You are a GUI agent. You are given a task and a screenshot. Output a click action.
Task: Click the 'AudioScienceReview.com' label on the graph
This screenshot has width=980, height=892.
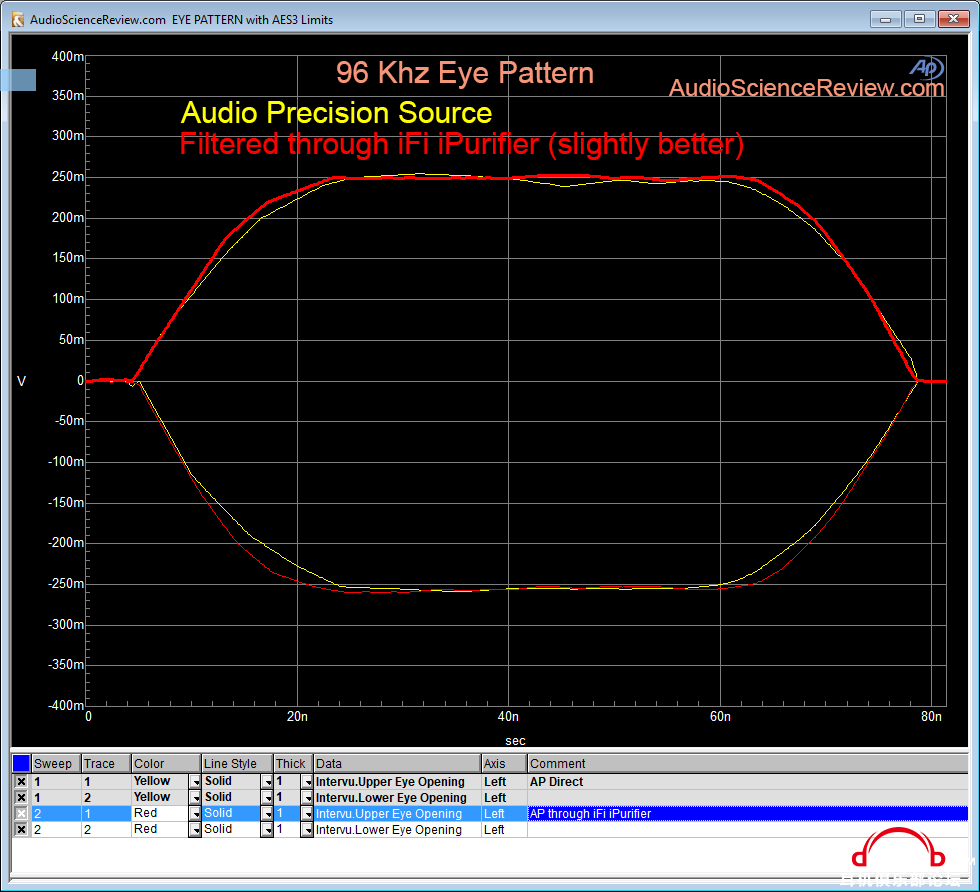tap(806, 88)
